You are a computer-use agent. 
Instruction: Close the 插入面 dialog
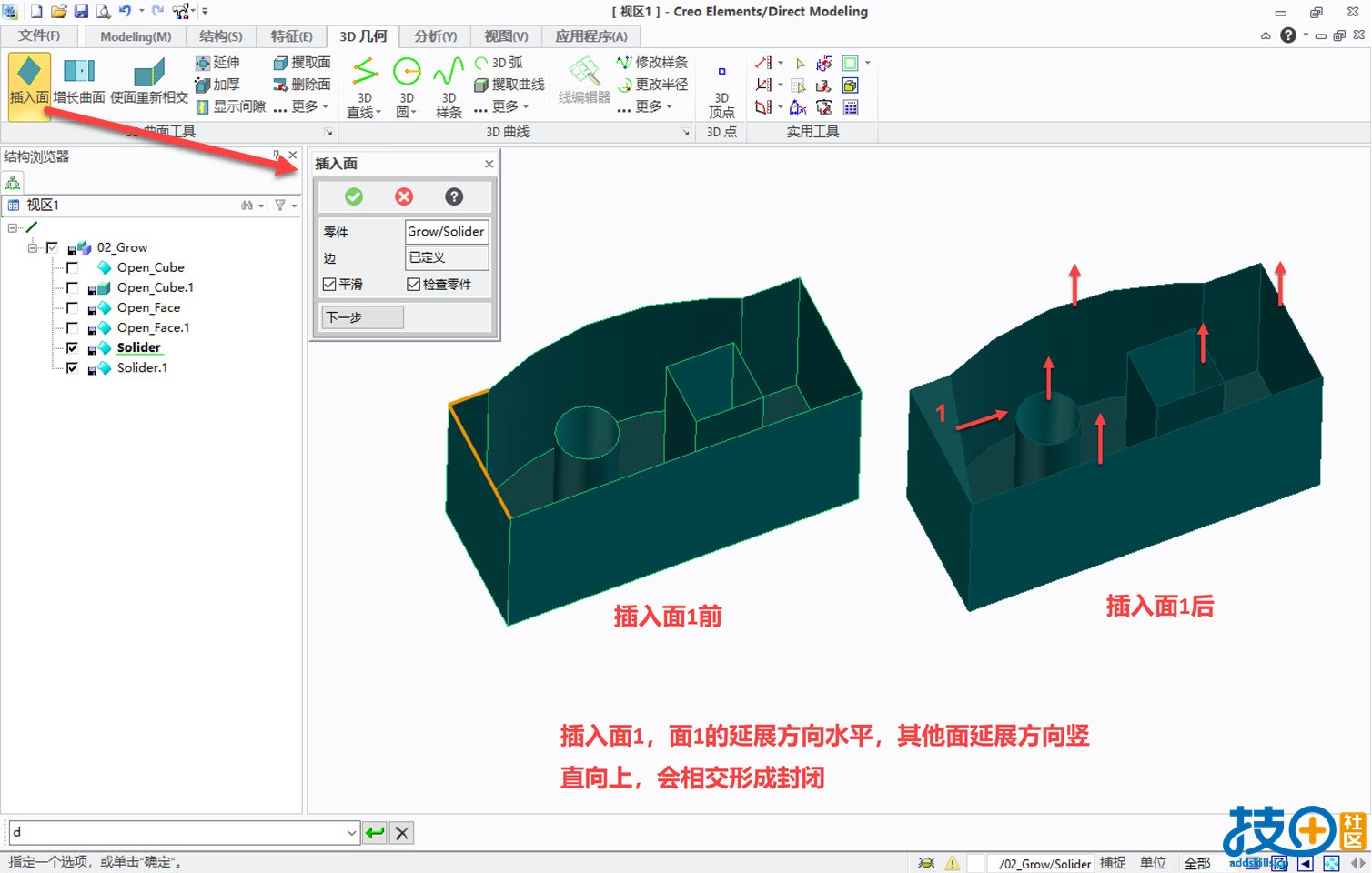coord(489,164)
